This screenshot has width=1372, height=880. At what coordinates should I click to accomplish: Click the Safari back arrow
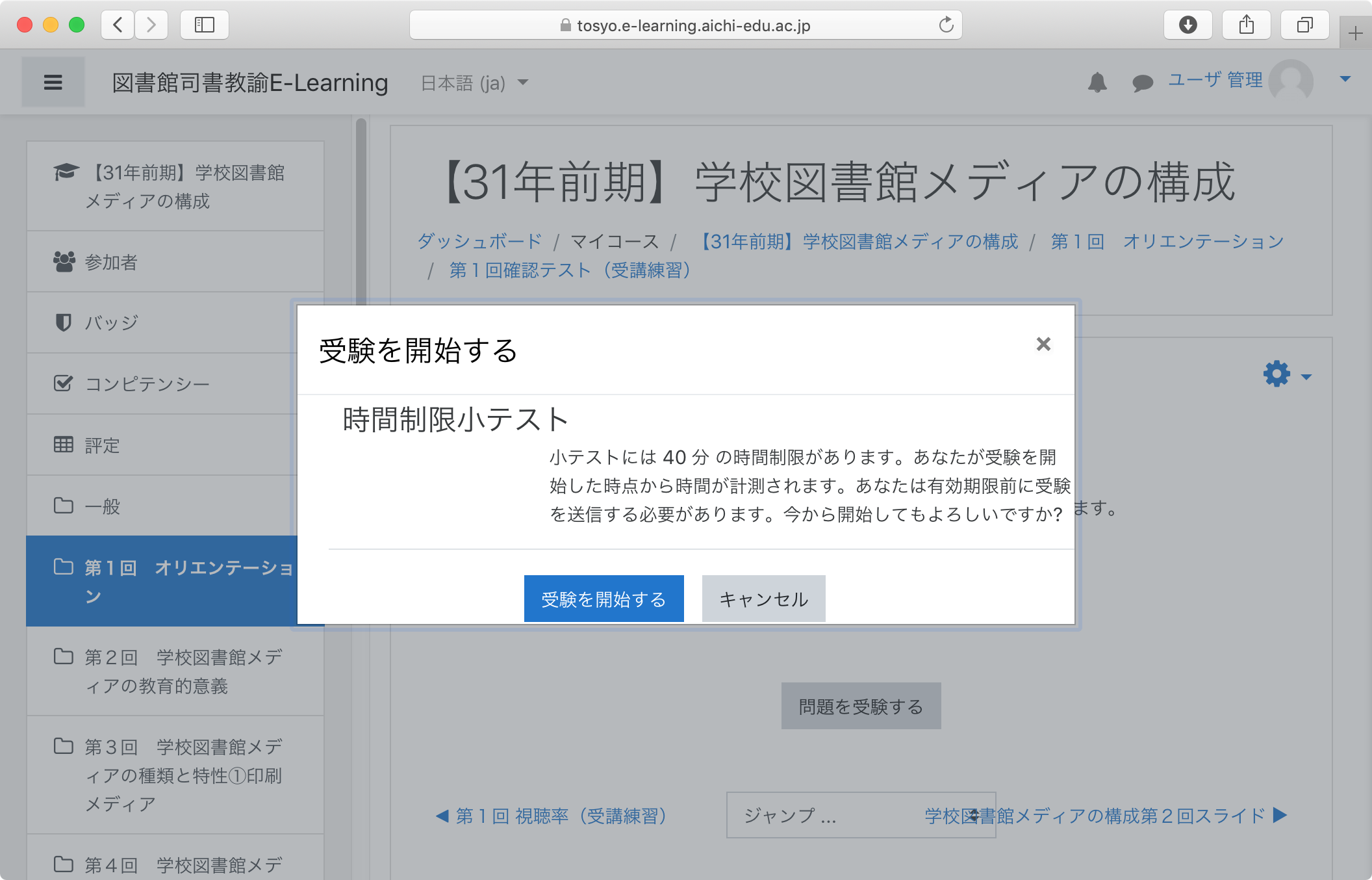point(118,25)
